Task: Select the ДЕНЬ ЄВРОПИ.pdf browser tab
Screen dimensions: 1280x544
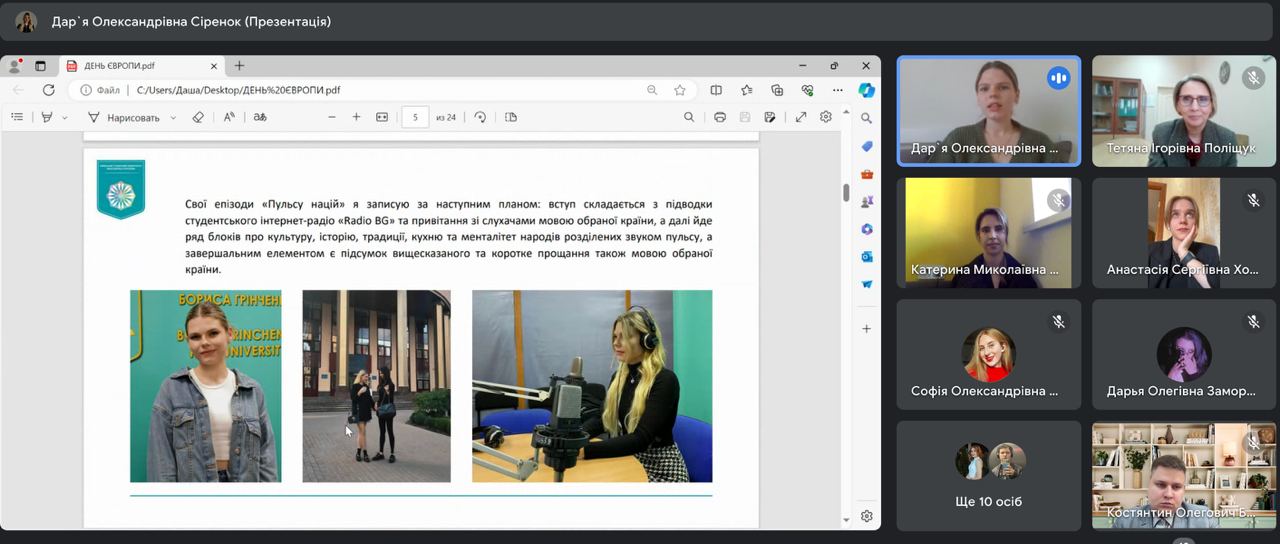Action: 118,66
